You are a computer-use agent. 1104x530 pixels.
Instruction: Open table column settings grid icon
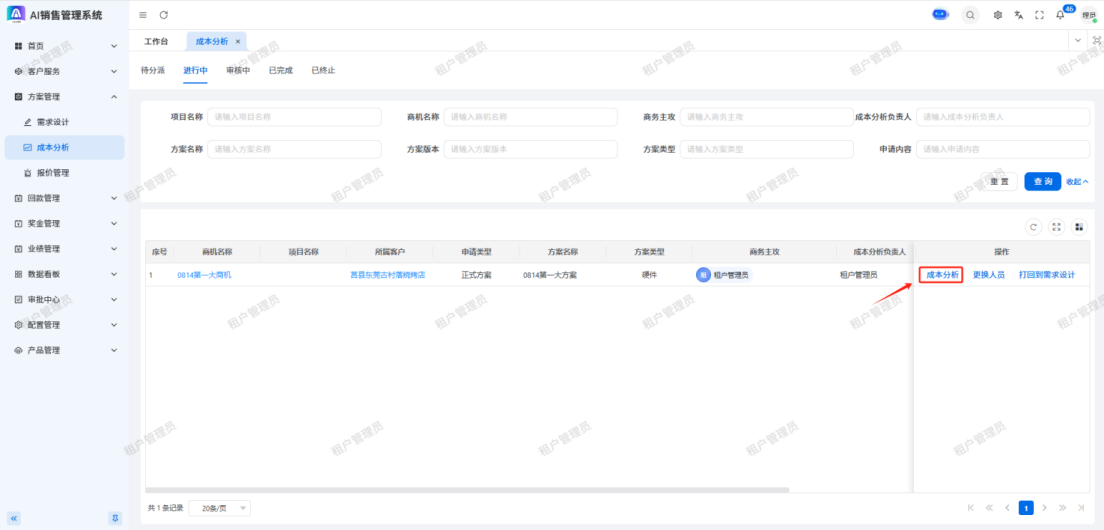[x=1079, y=227]
